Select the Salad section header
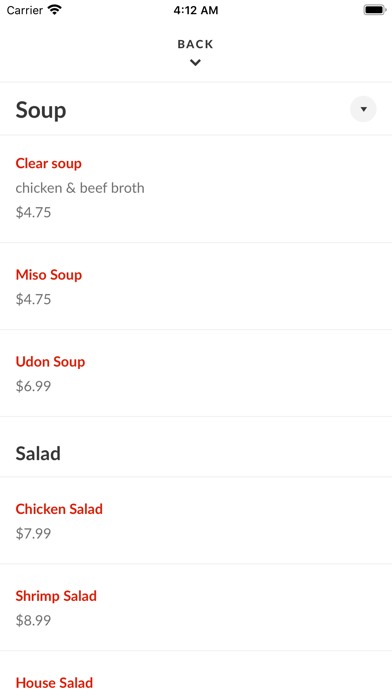 [x=38, y=454]
